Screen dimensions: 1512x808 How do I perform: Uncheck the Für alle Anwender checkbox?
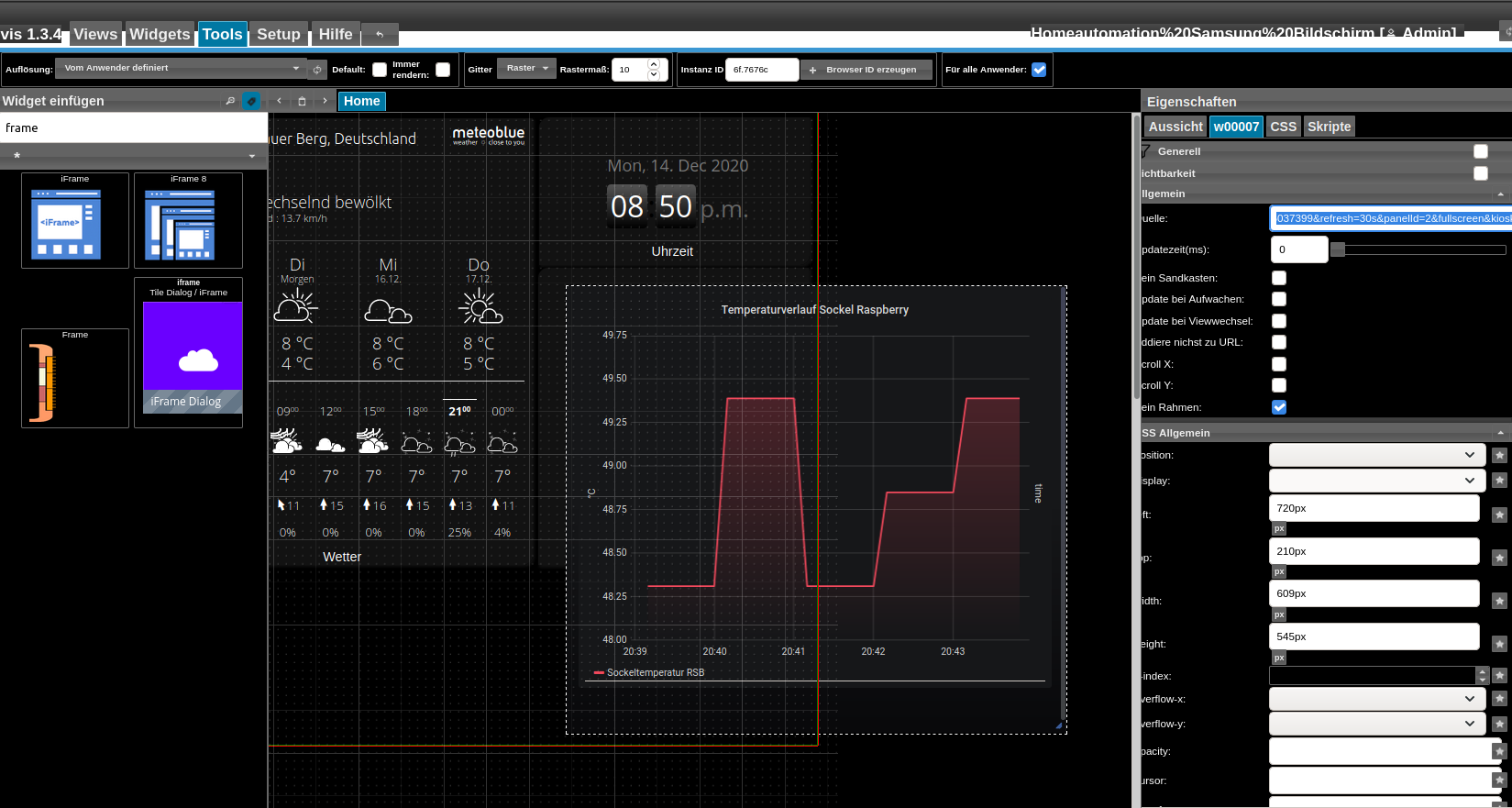pyautogui.click(x=1039, y=70)
